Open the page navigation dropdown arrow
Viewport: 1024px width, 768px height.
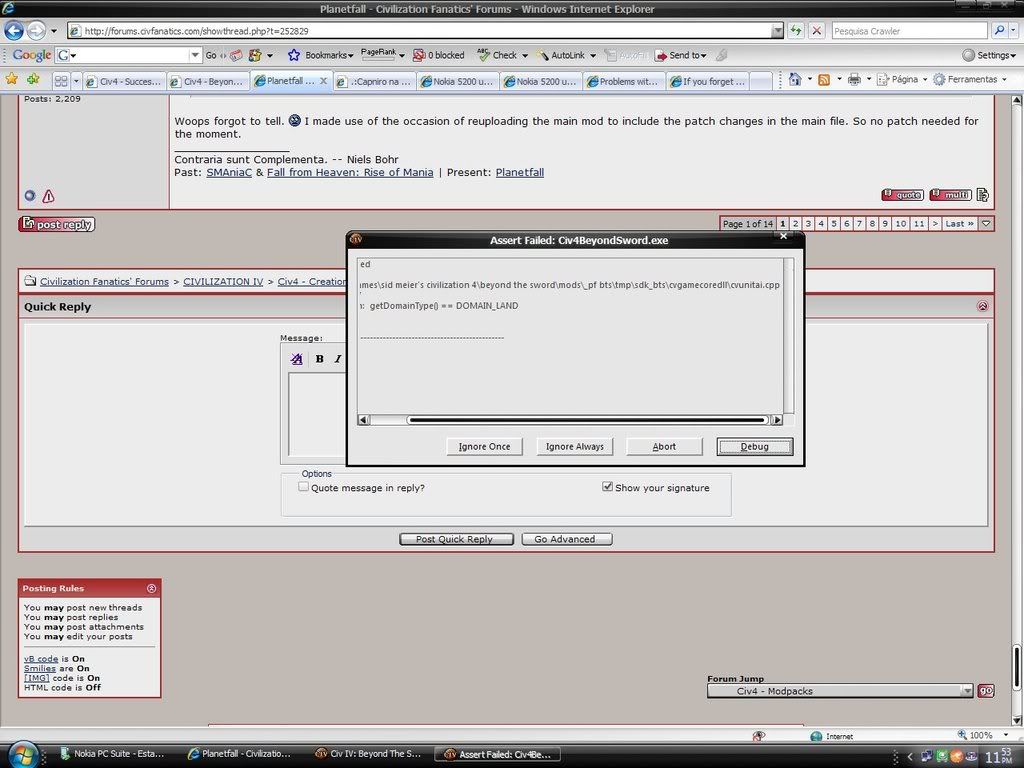[x=986, y=223]
